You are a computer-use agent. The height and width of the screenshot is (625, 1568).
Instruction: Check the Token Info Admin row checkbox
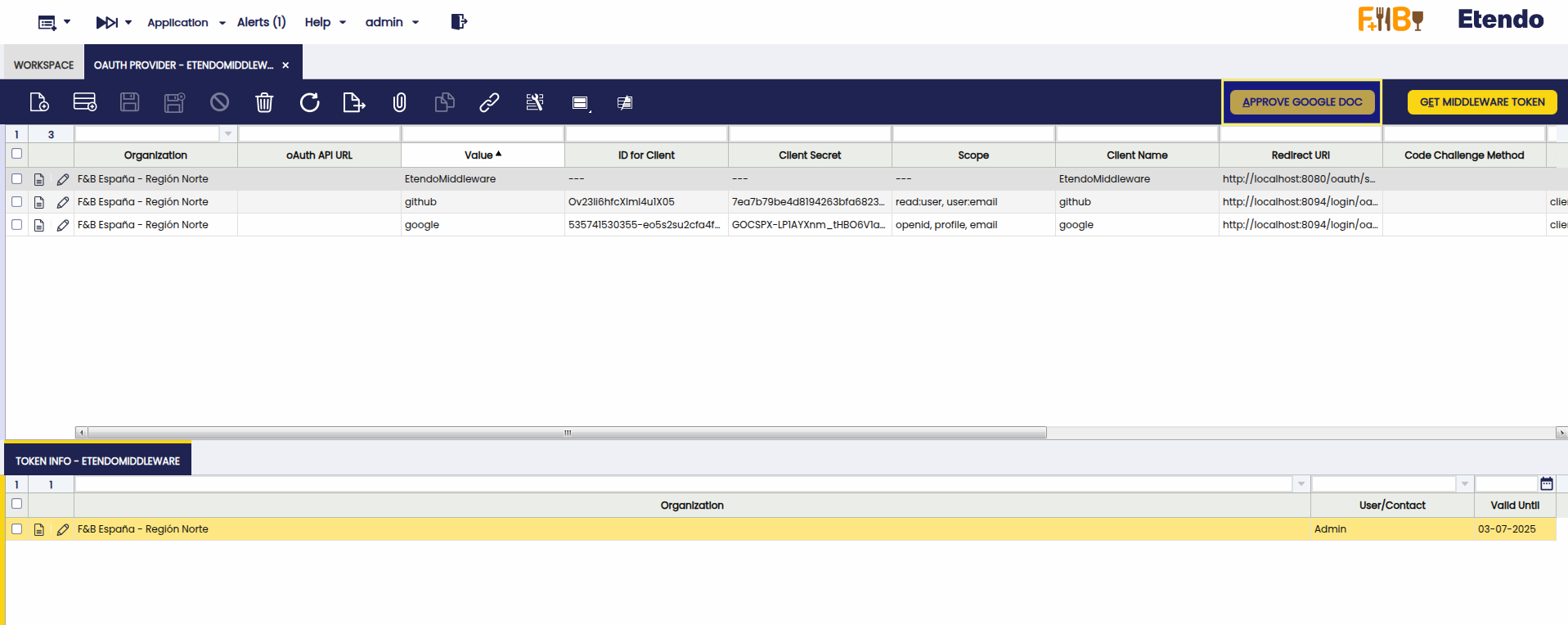pyautogui.click(x=16, y=528)
